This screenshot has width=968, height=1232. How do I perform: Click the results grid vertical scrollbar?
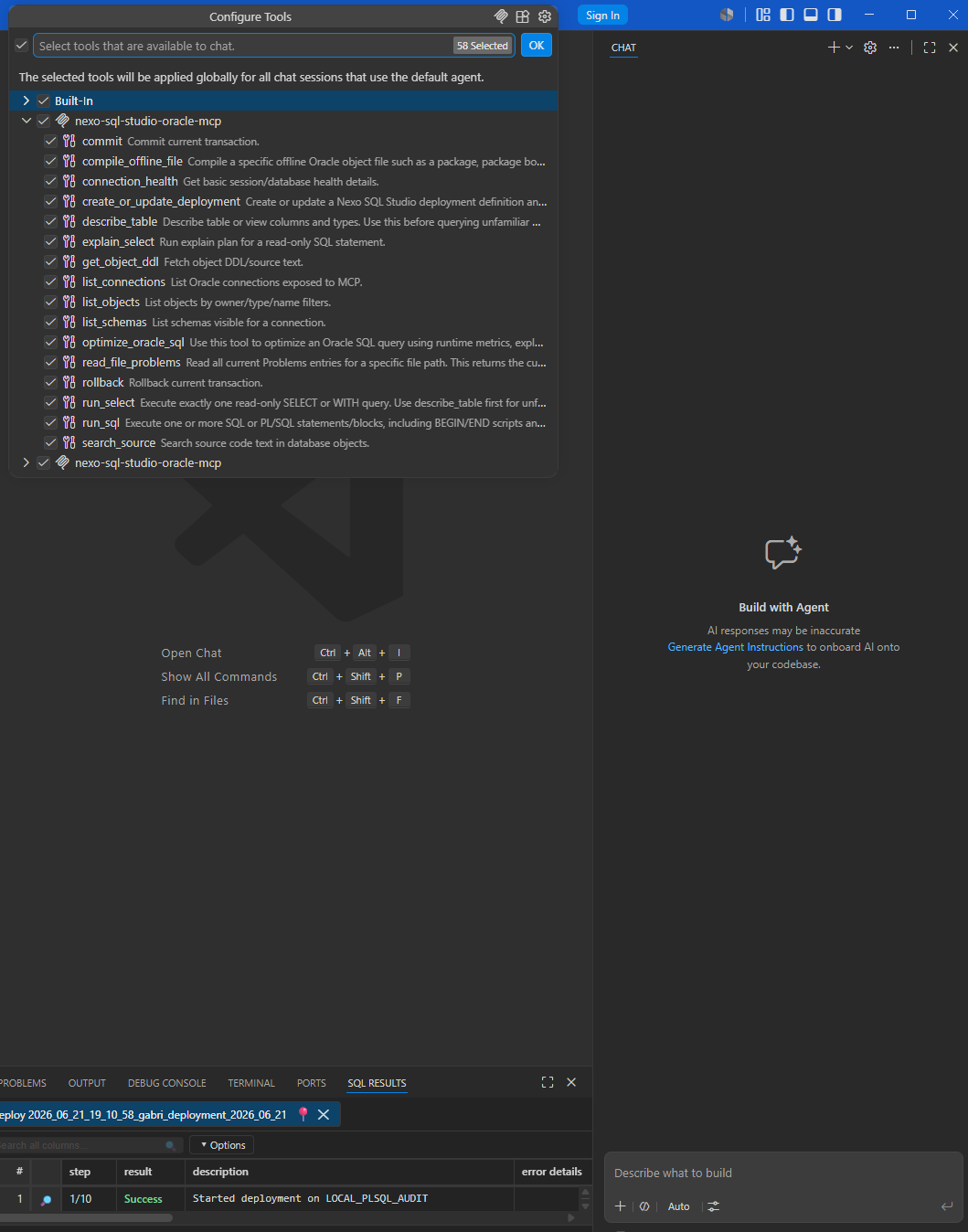[585, 1199]
